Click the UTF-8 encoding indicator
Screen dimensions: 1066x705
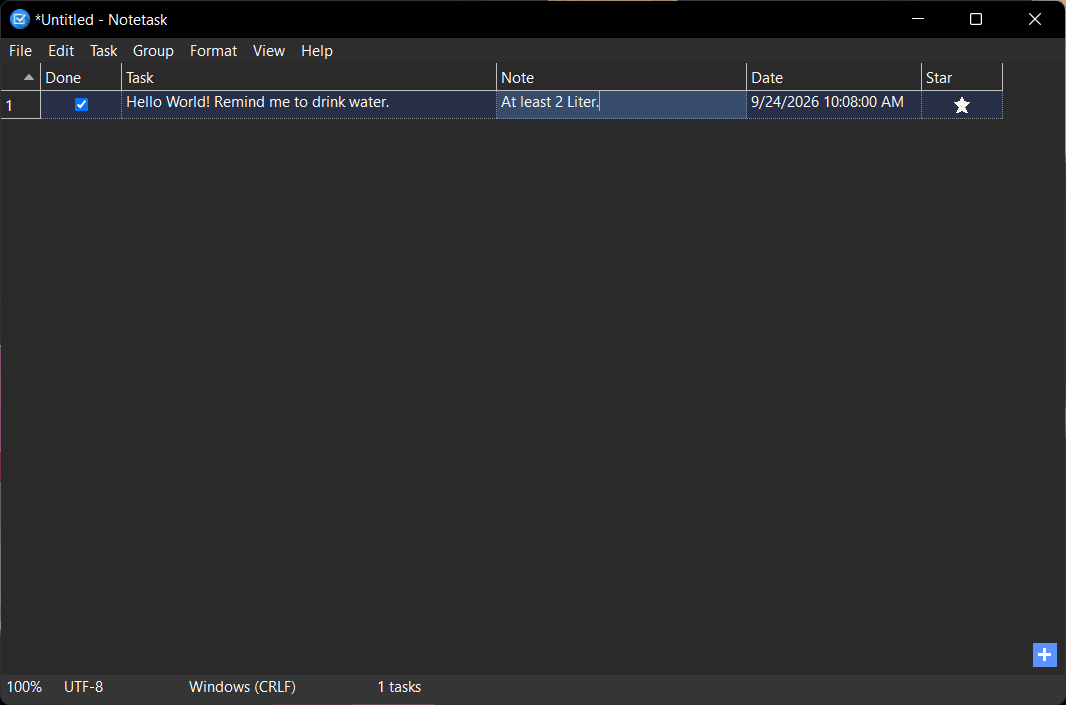tap(84, 687)
